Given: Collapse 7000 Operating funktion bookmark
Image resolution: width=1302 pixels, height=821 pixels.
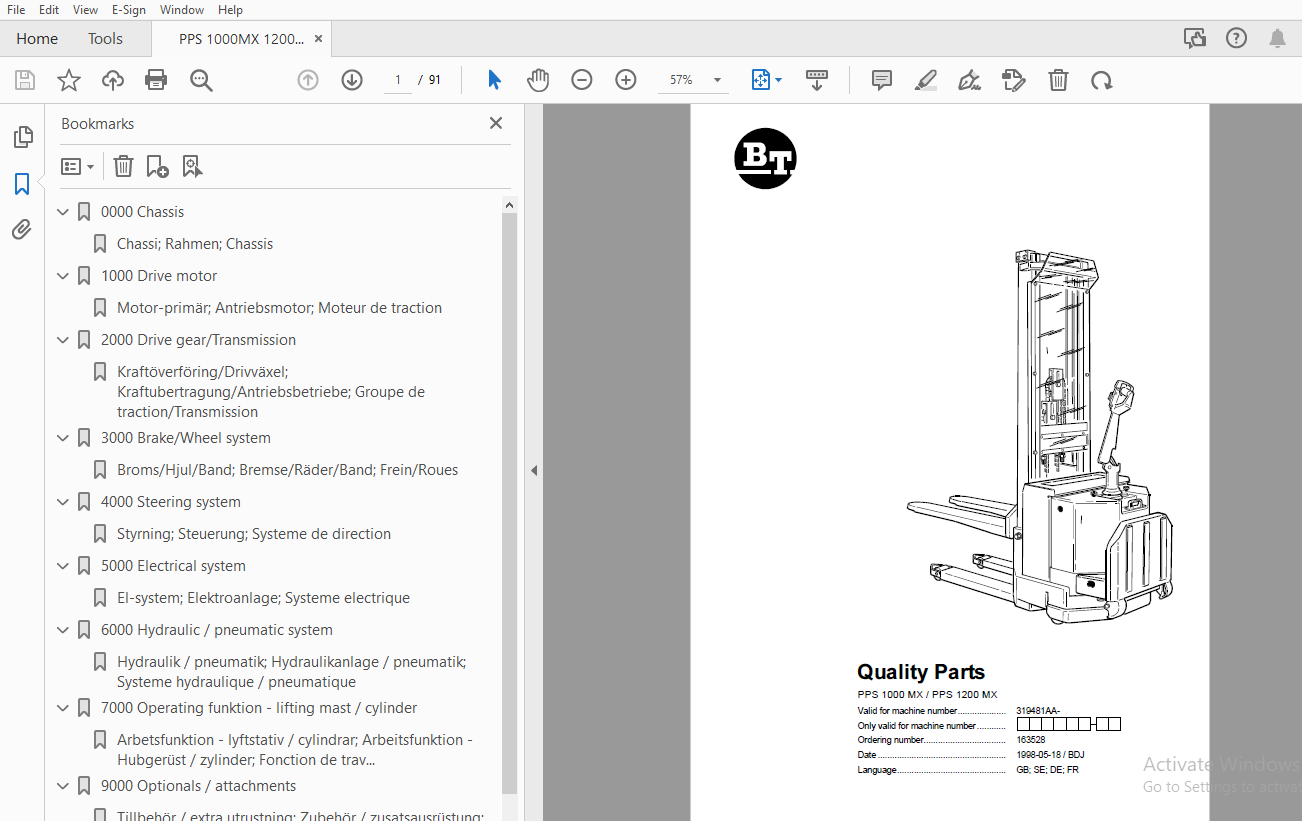Looking at the screenshot, I should [63, 708].
